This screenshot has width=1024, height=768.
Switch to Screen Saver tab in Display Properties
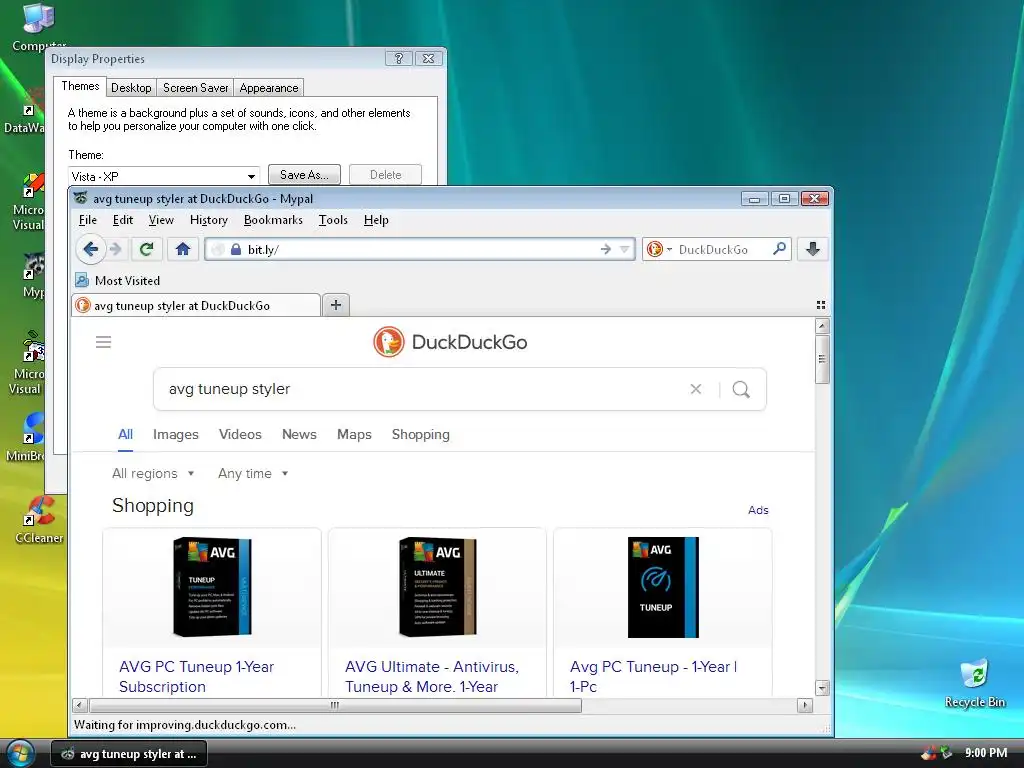[195, 88]
